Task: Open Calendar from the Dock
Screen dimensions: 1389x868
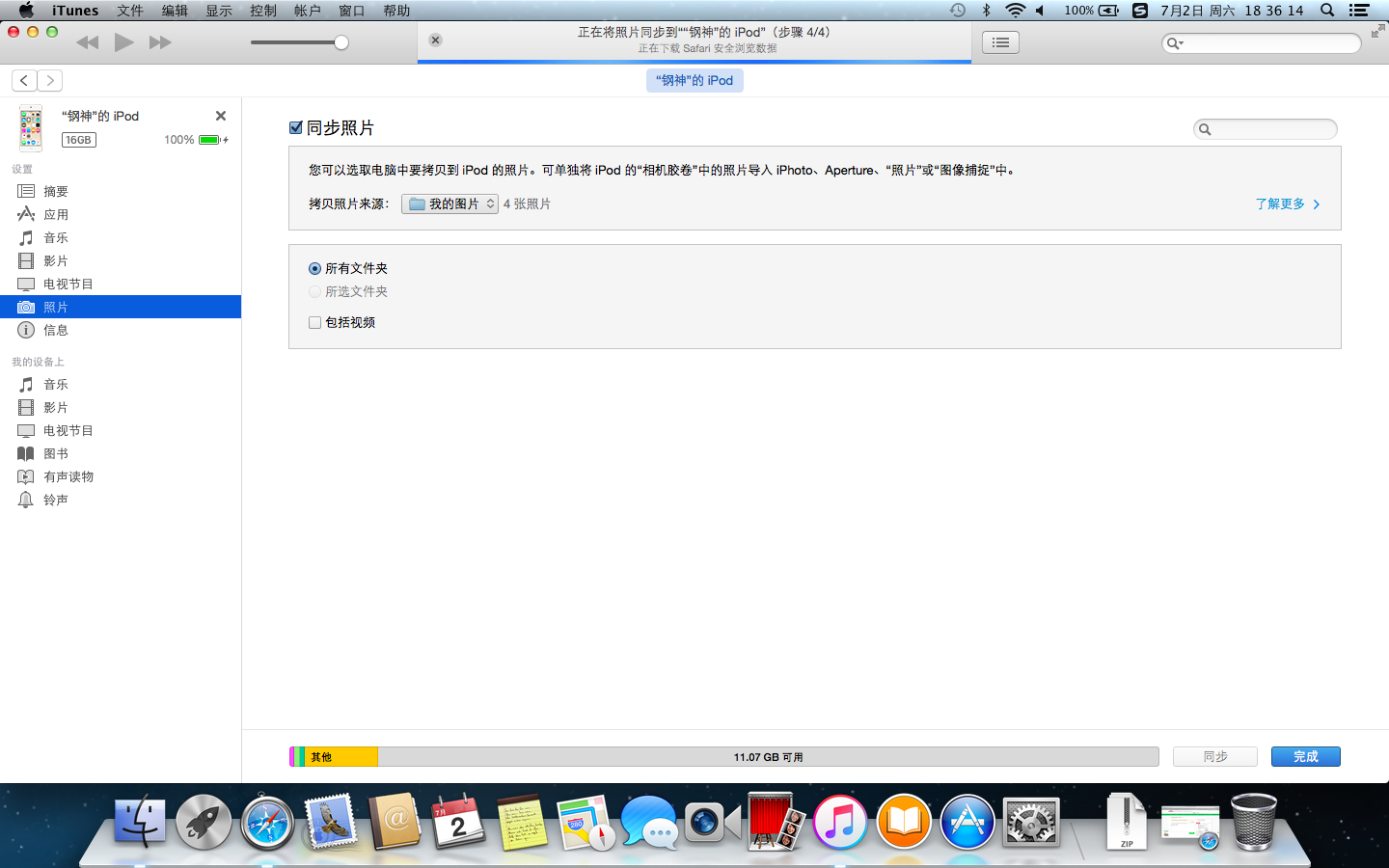Action: coord(458,822)
